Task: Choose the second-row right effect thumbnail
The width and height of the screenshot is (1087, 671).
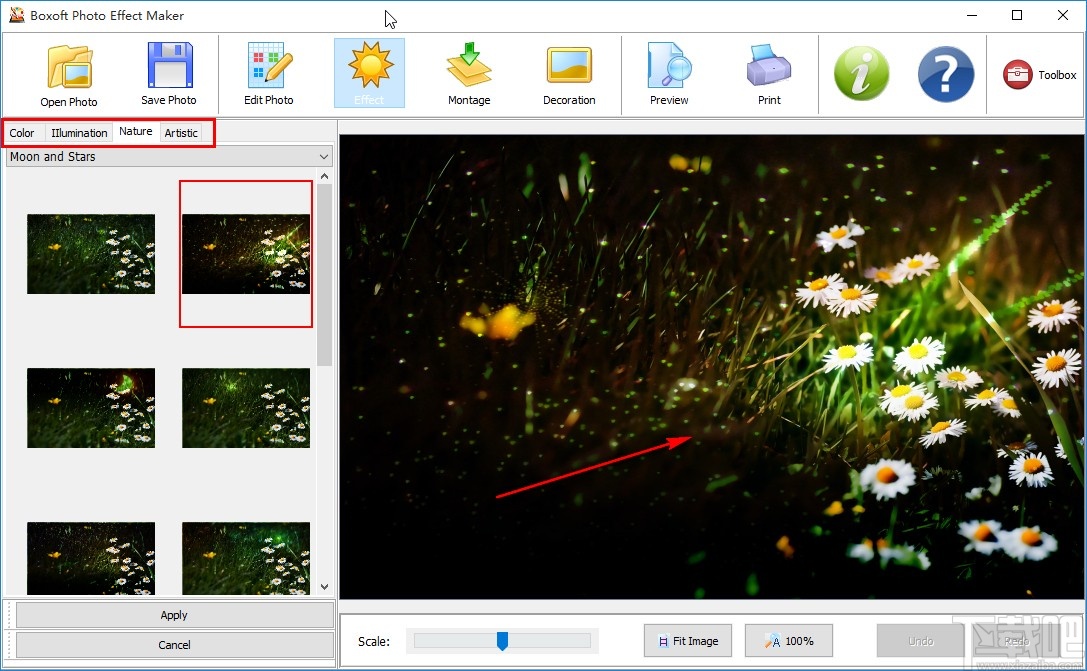Action: [x=245, y=408]
